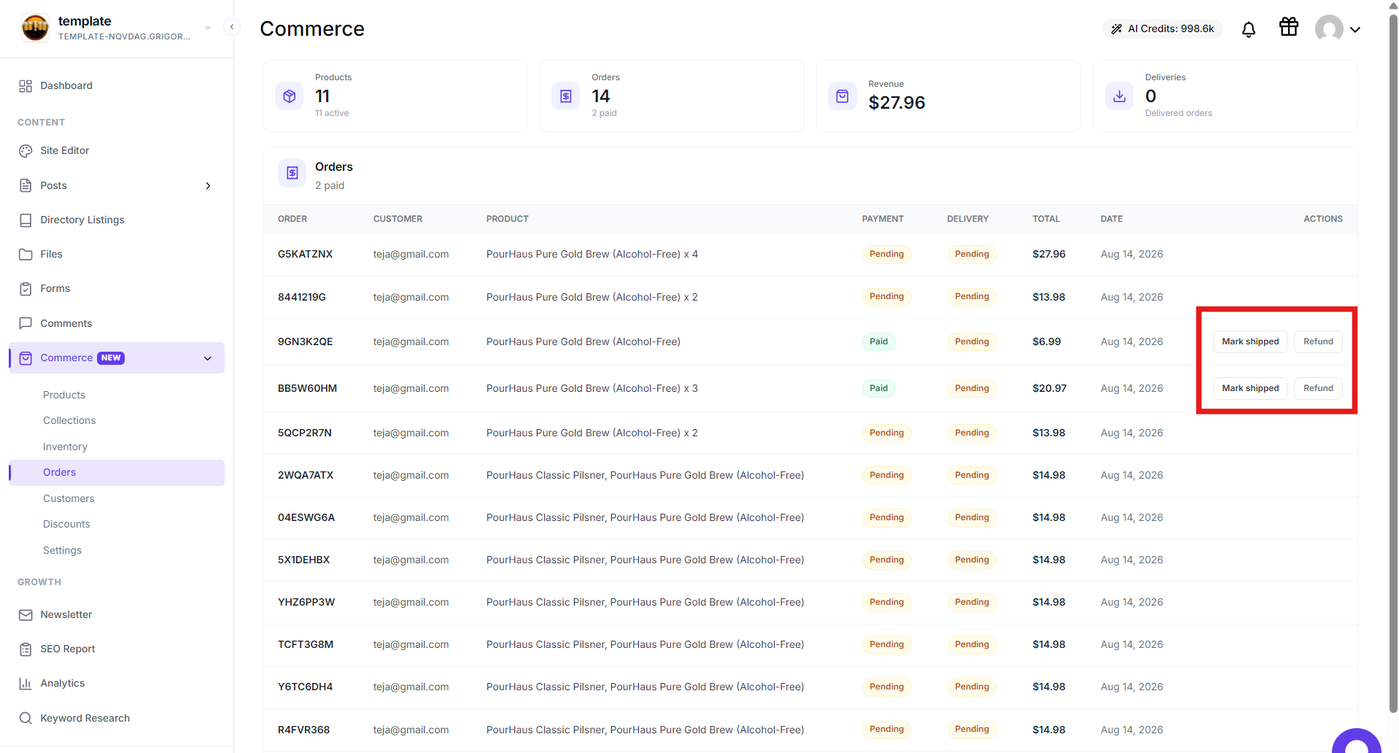Collapse the Commerce section chevron
The height and width of the screenshot is (753, 1399).
(x=208, y=358)
